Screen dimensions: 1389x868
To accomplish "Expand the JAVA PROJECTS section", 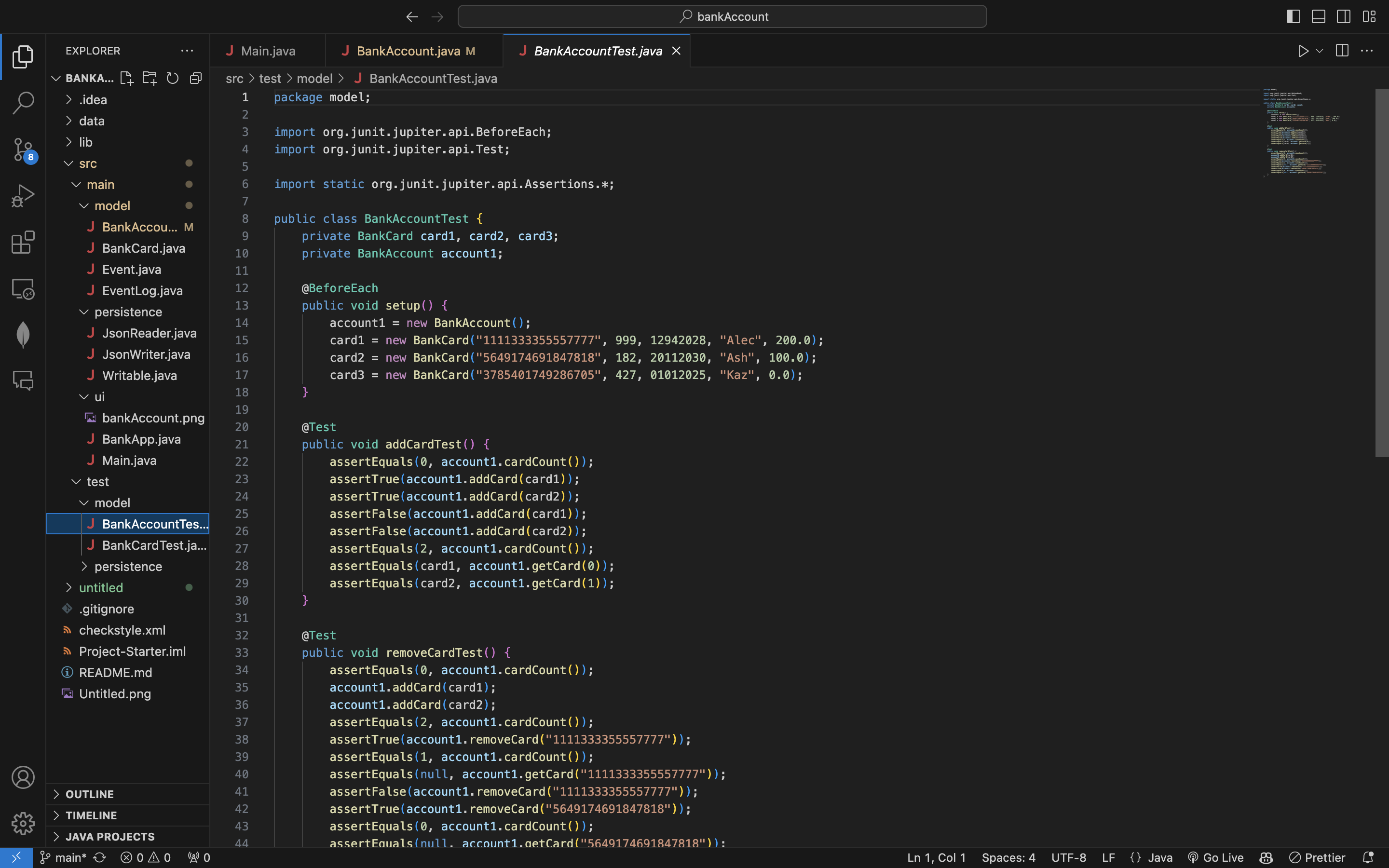I will tap(127, 837).
